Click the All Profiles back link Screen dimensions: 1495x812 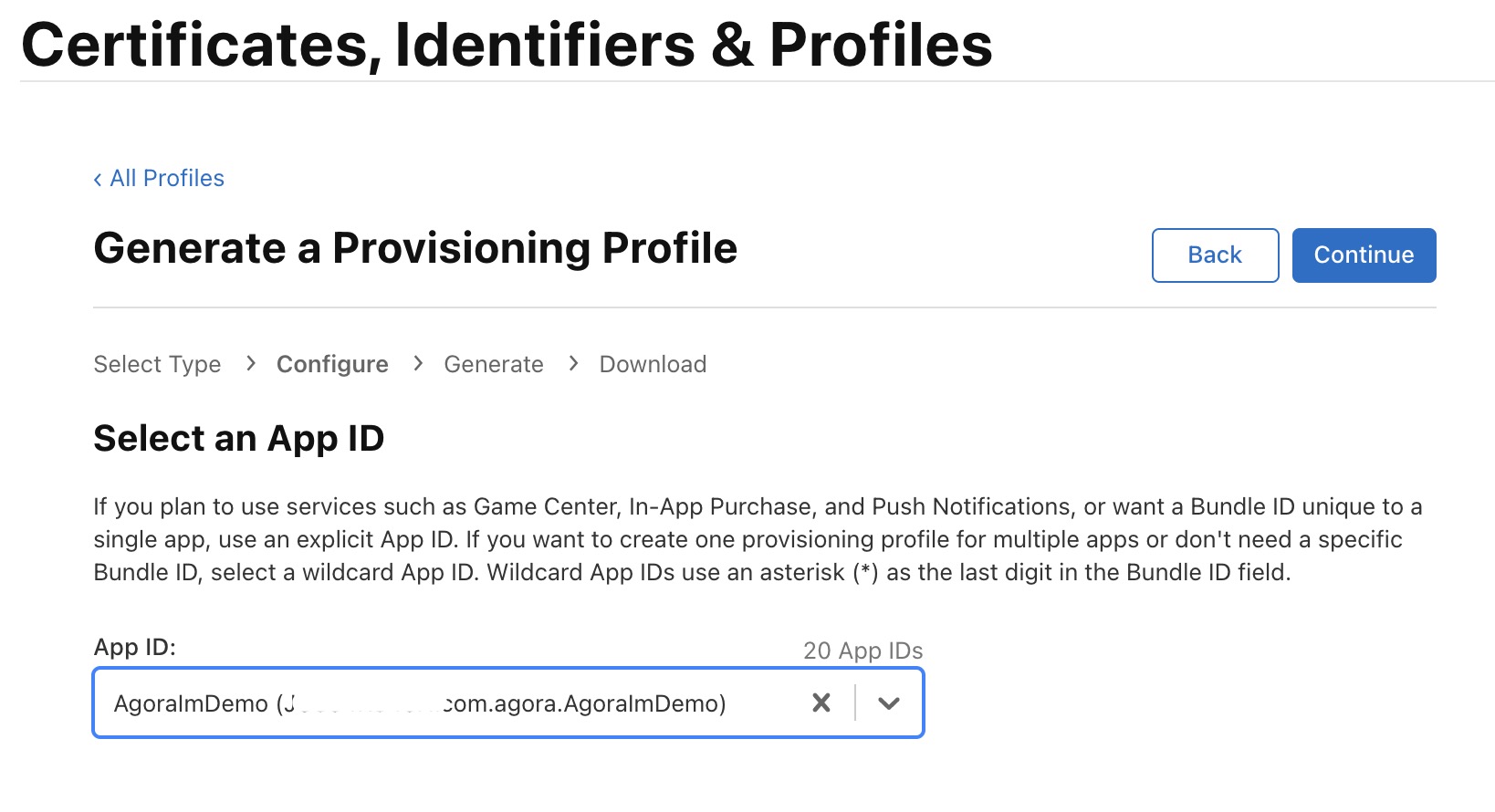[x=159, y=178]
